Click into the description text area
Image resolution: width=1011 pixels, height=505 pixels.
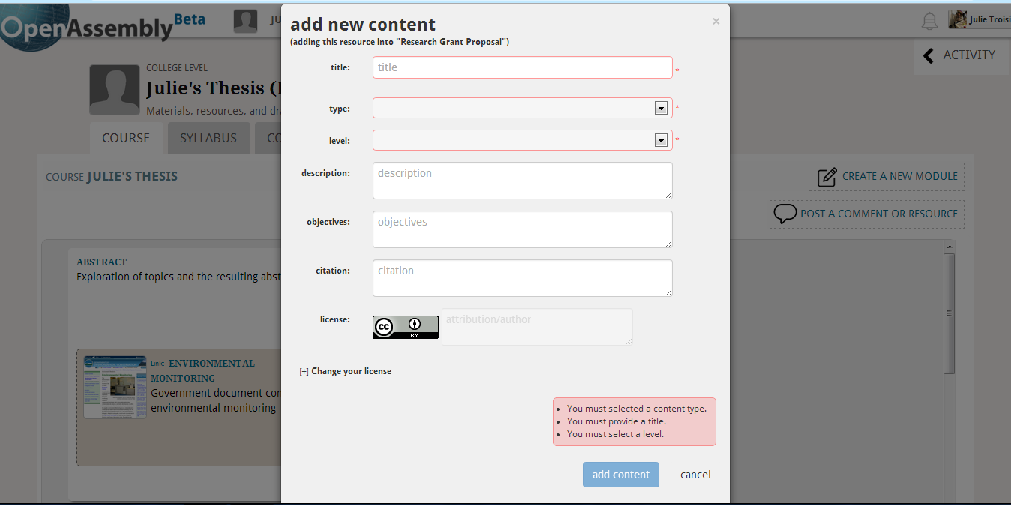(x=521, y=181)
